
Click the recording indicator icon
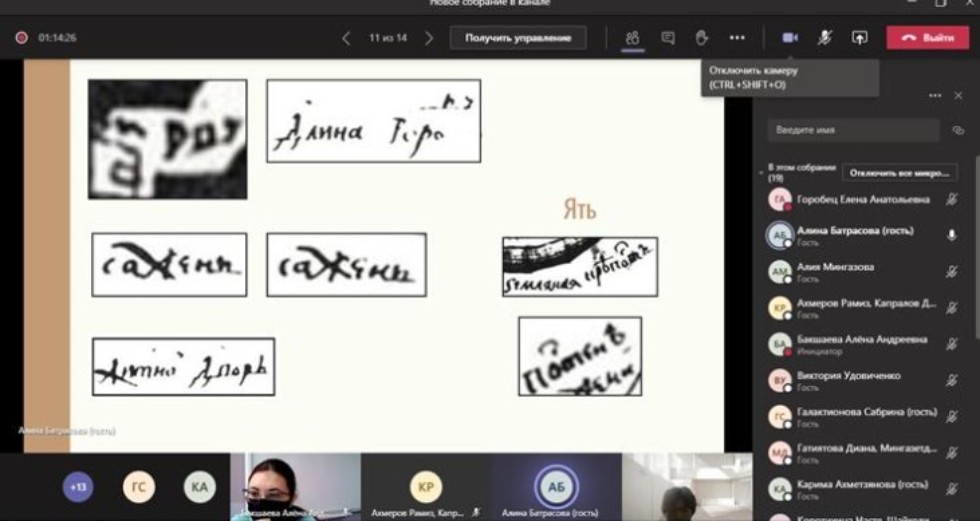coord(21,38)
